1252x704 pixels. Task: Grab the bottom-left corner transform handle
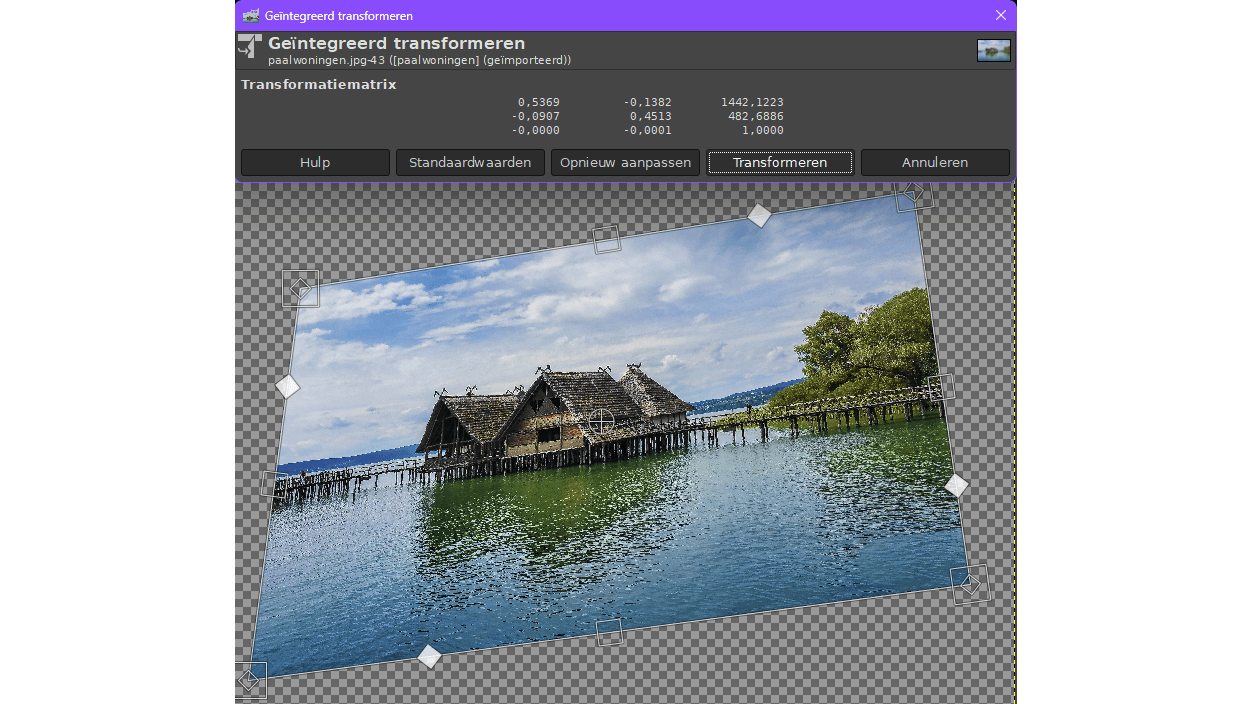pyautogui.click(x=249, y=680)
